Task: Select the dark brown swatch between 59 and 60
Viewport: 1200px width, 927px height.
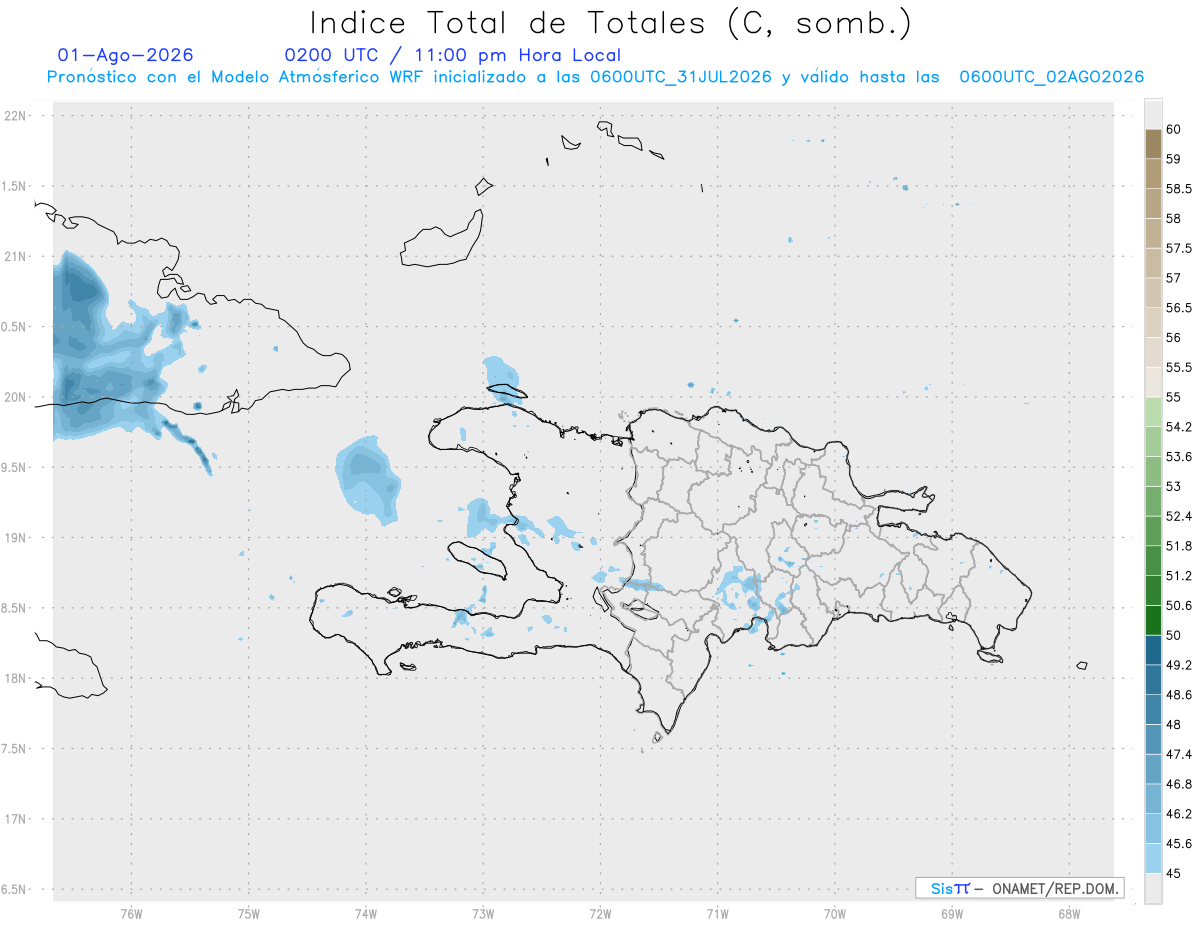Action: pyautogui.click(x=1153, y=144)
